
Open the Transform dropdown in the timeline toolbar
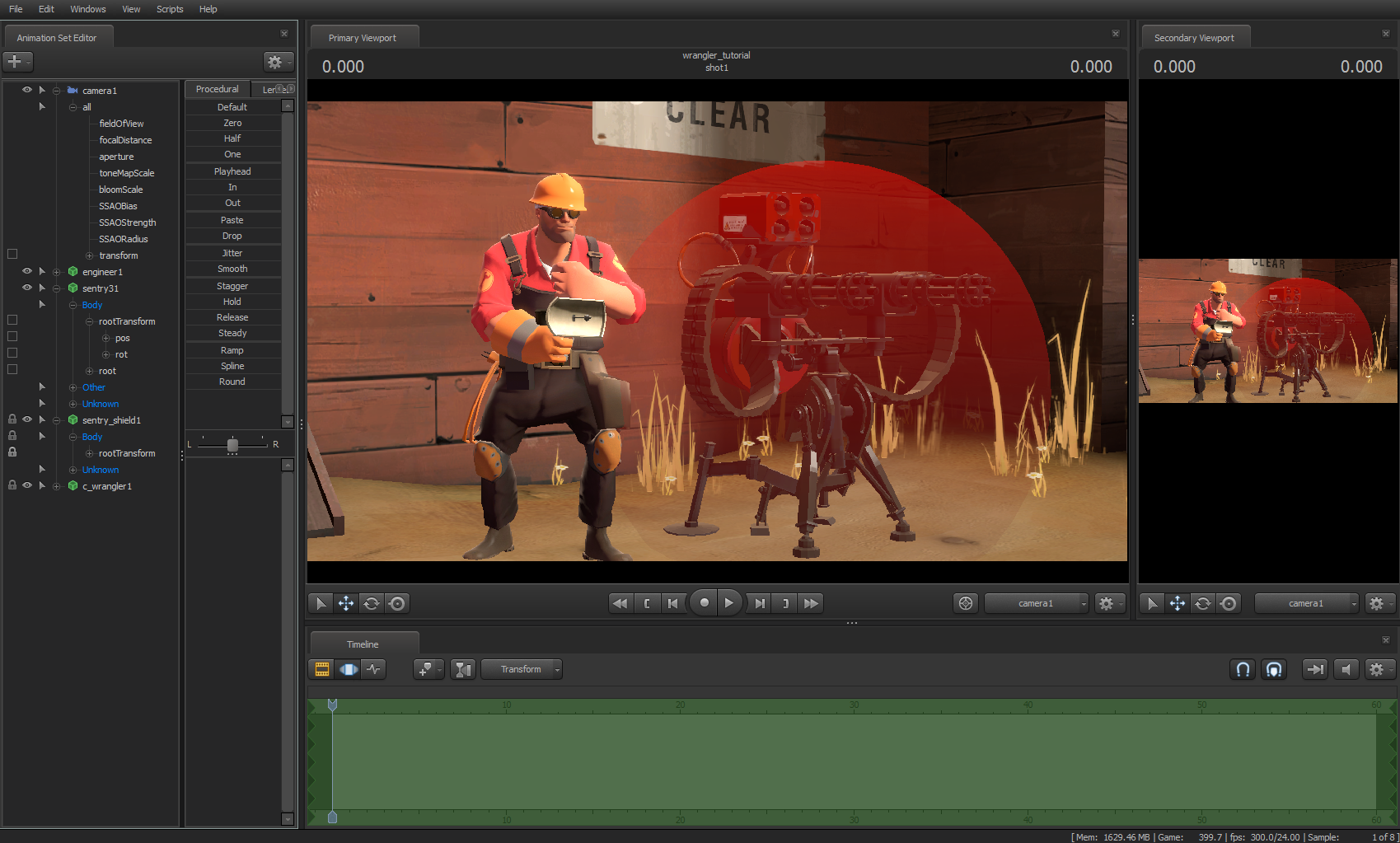click(522, 669)
